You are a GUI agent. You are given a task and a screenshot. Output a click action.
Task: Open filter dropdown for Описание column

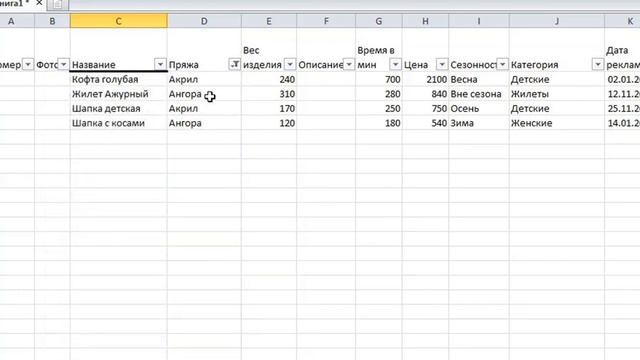[349, 64]
